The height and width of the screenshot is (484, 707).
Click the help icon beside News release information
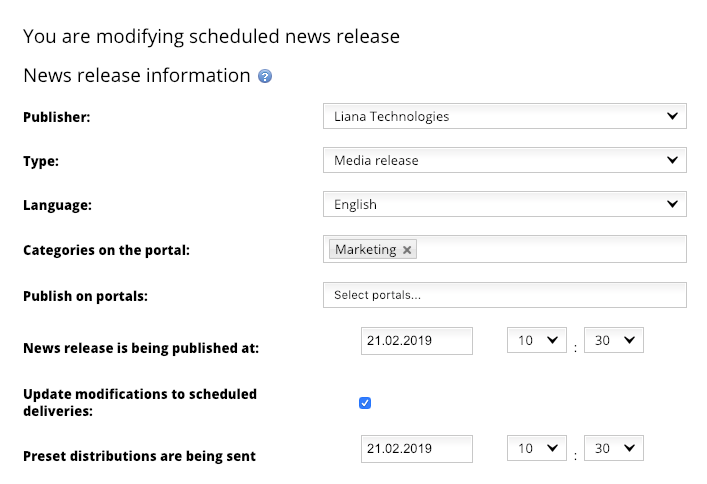pyautogui.click(x=265, y=76)
